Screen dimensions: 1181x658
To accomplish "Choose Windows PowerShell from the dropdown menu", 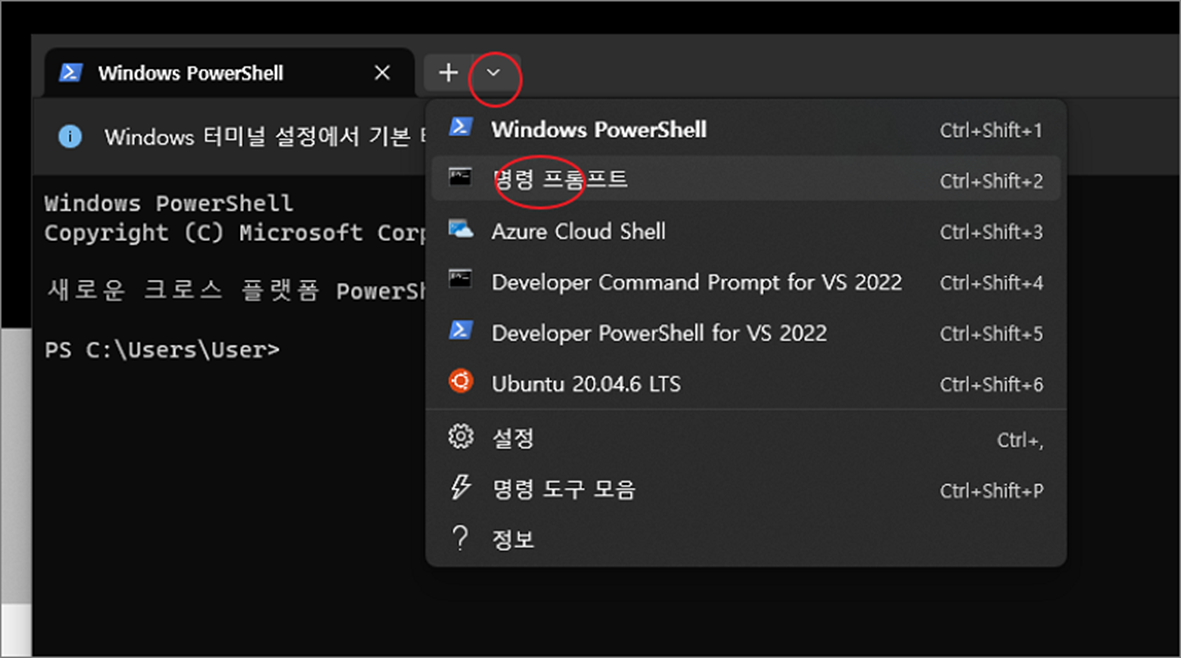I will pyautogui.click(x=746, y=129).
